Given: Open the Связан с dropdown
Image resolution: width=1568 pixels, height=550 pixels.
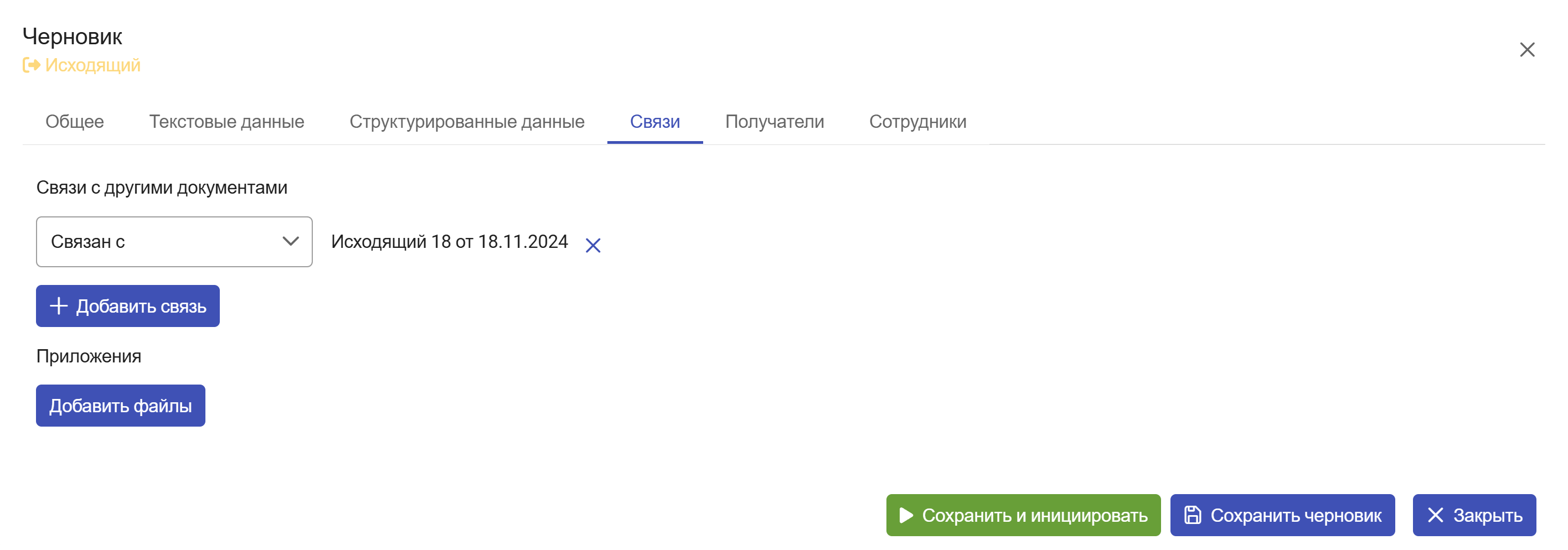Looking at the screenshot, I should pyautogui.click(x=174, y=242).
